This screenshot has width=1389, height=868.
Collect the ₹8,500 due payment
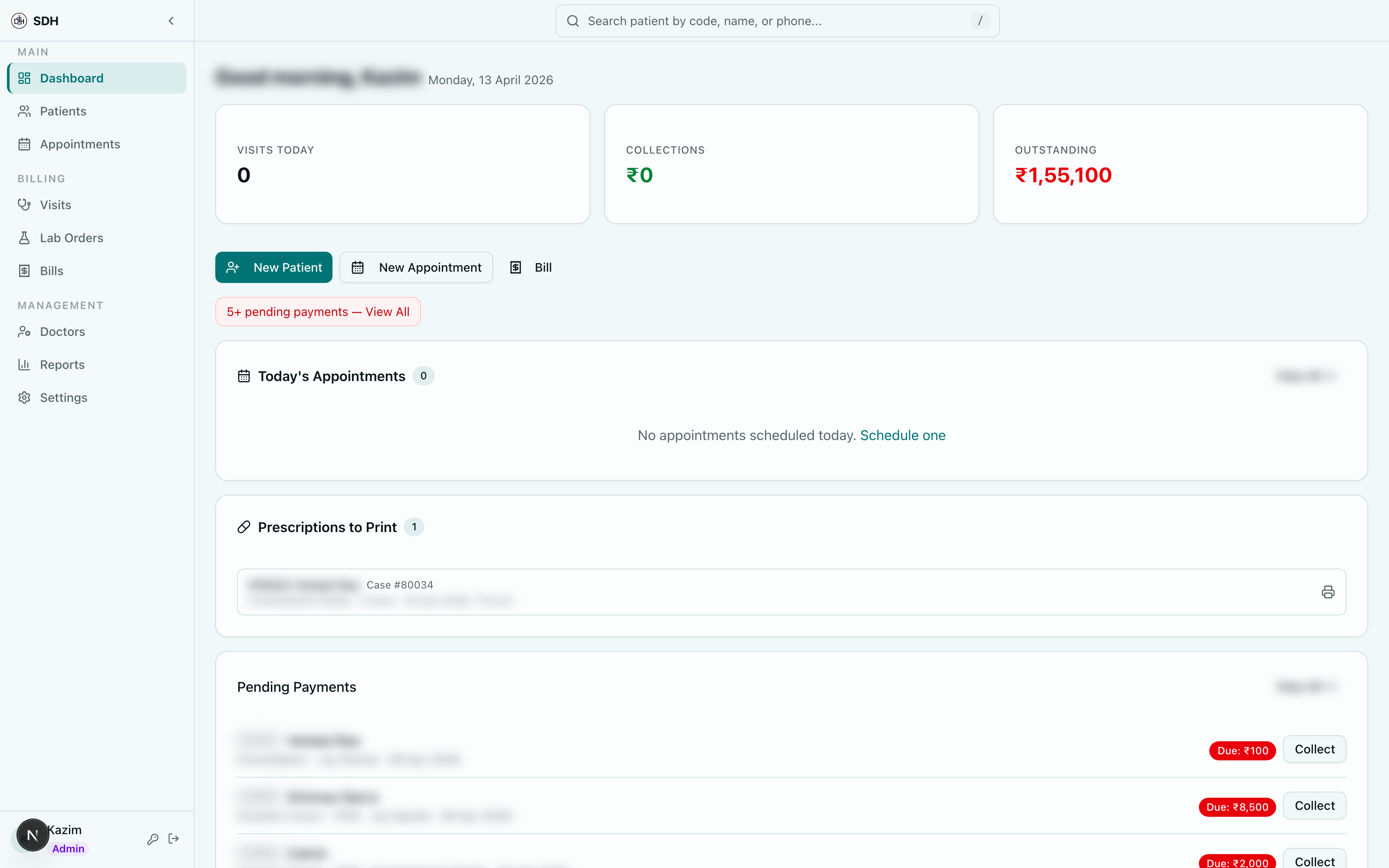point(1314,806)
